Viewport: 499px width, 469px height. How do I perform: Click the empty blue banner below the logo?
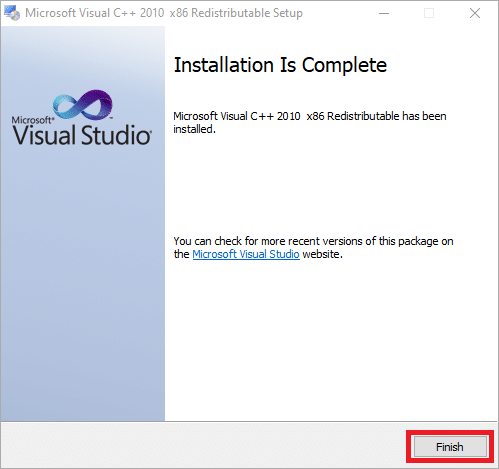click(x=83, y=283)
